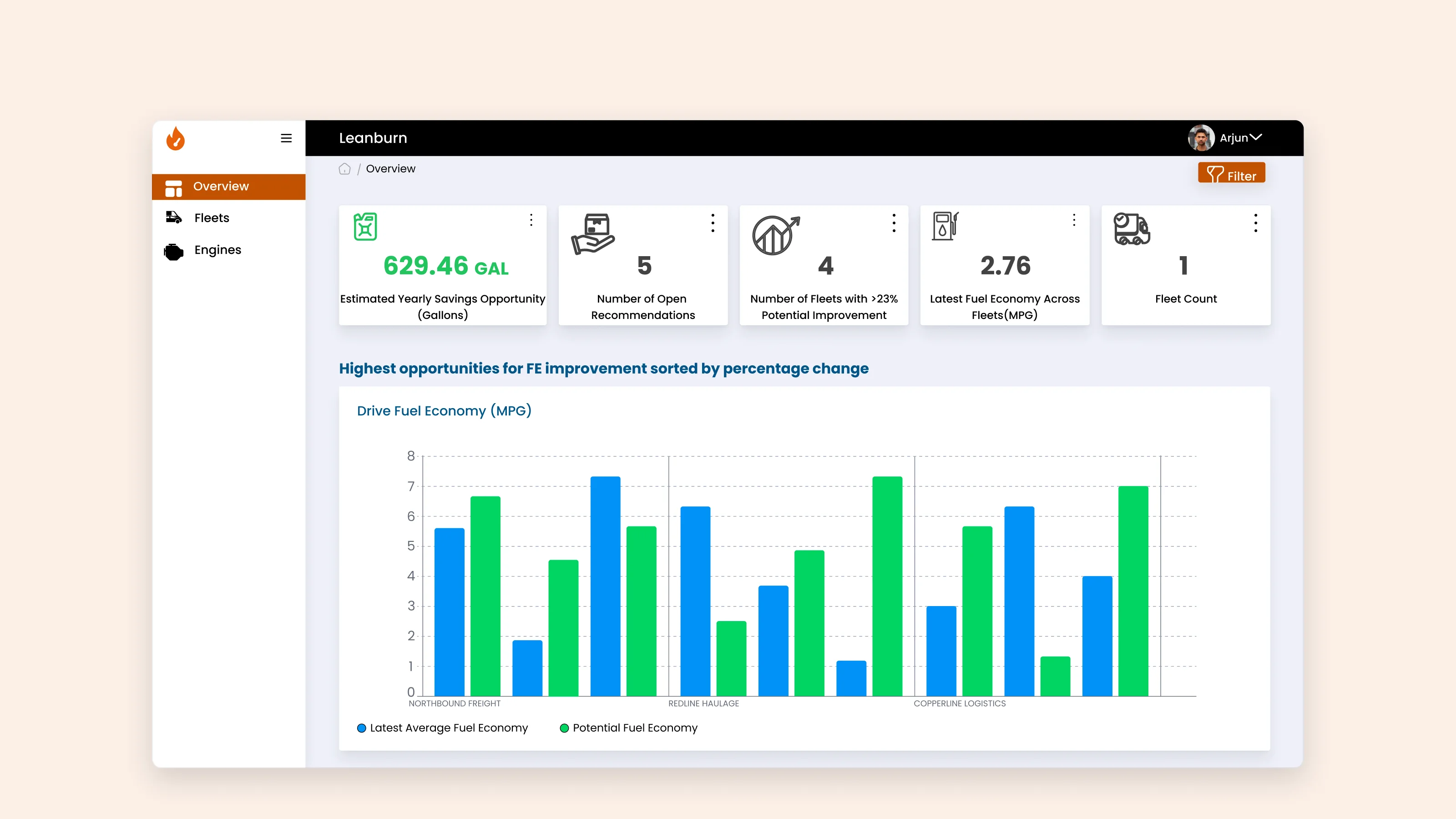Open options menu on Open Recommendations card
This screenshot has height=819, width=1456.
coord(712,222)
